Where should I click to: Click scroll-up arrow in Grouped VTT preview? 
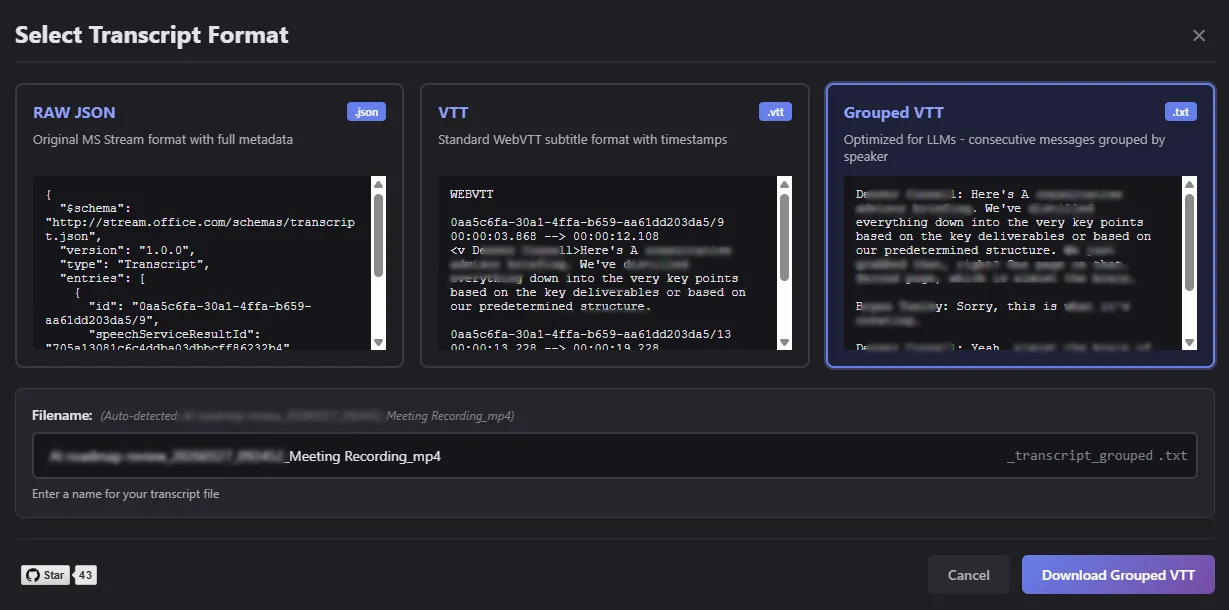[1189, 184]
